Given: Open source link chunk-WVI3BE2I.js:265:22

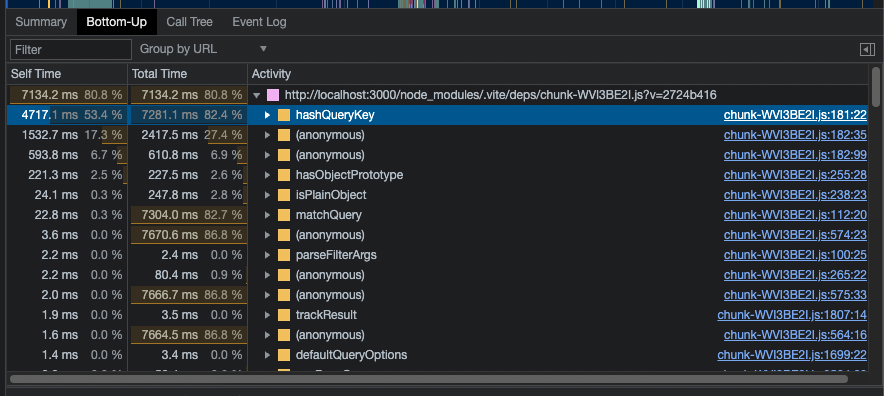Looking at the screenshot, I should pos(795,275).
